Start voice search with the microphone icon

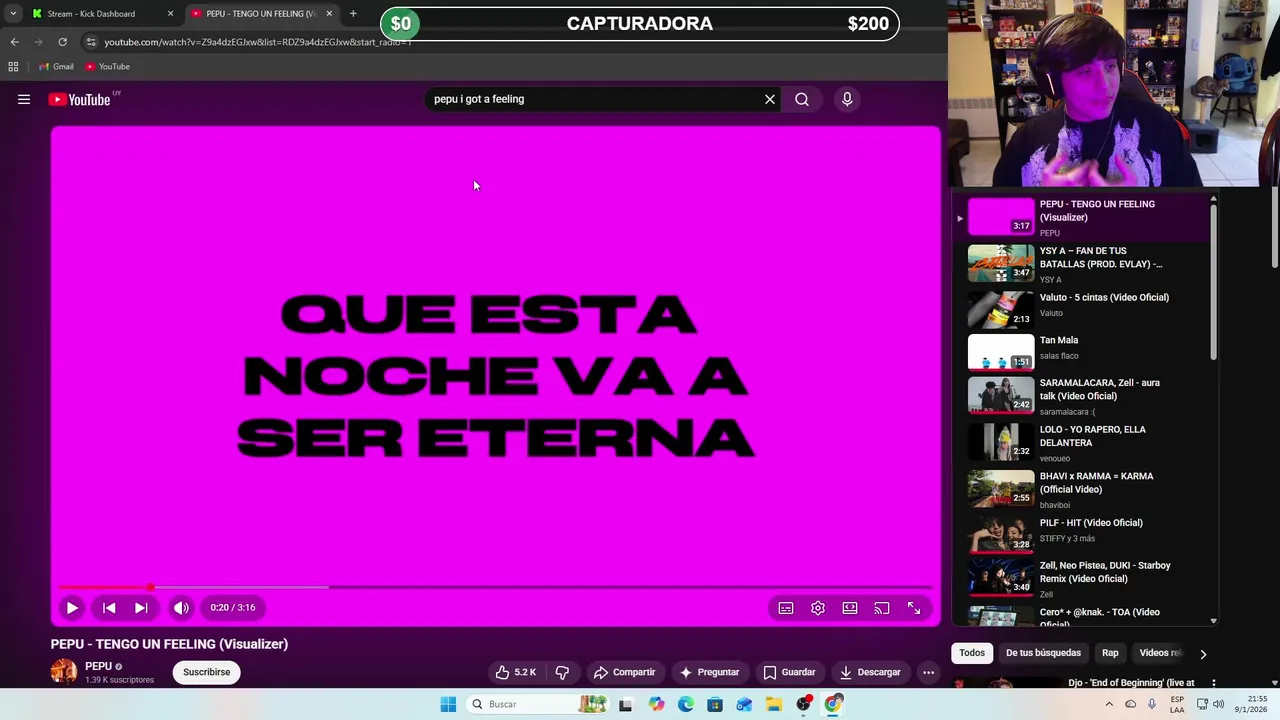pyautogui.click(x=847, y=99)
